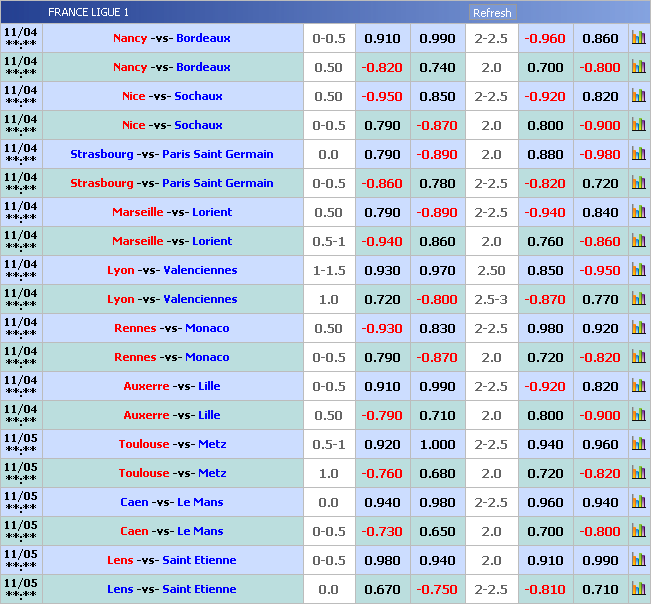
Task: Click Auxerre team name in 0.50 handicap row
Action: click(146, 415)
